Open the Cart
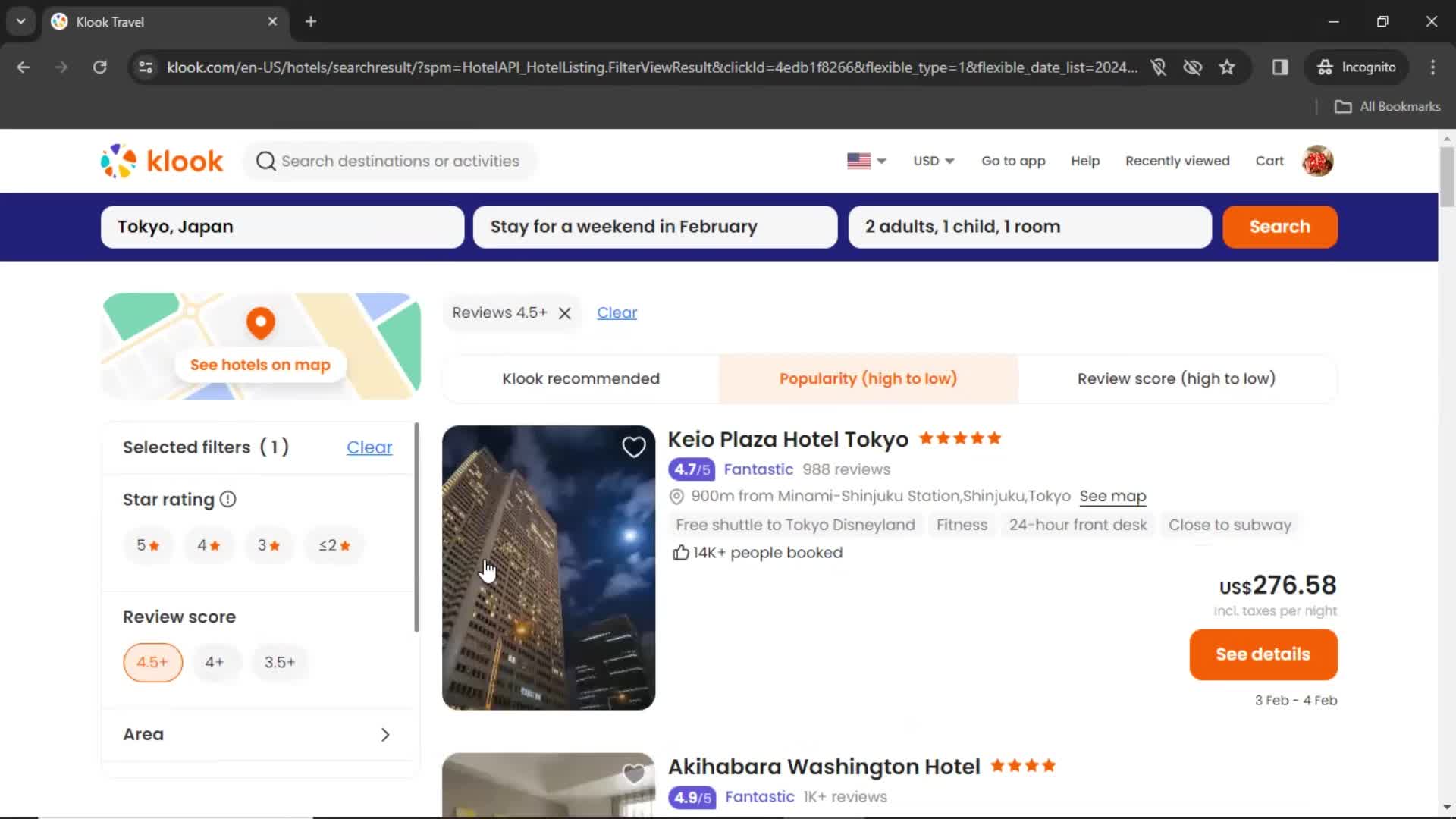The height and width of the screenshot is (819, 1456). [x=1269, y=161]
